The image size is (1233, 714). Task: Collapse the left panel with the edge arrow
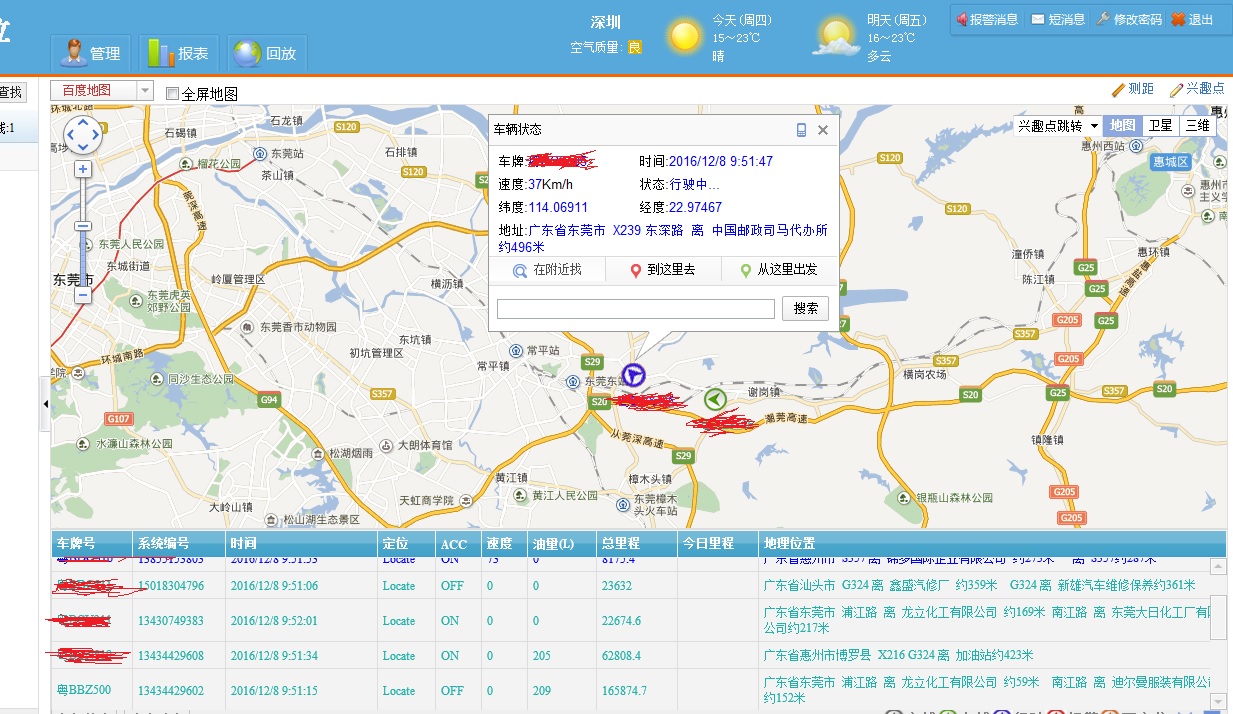point(45,403)
